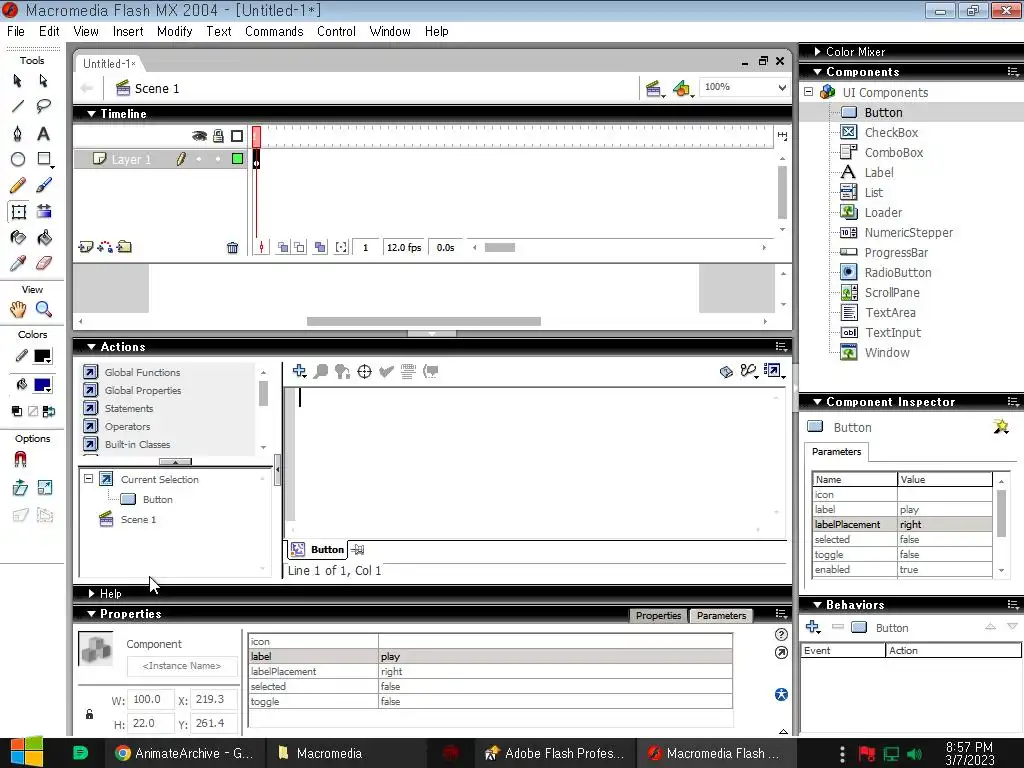This screenshot has width=1024, height=768.
Task: Select the Ink Bottle tool
Action: coord(18,238)
